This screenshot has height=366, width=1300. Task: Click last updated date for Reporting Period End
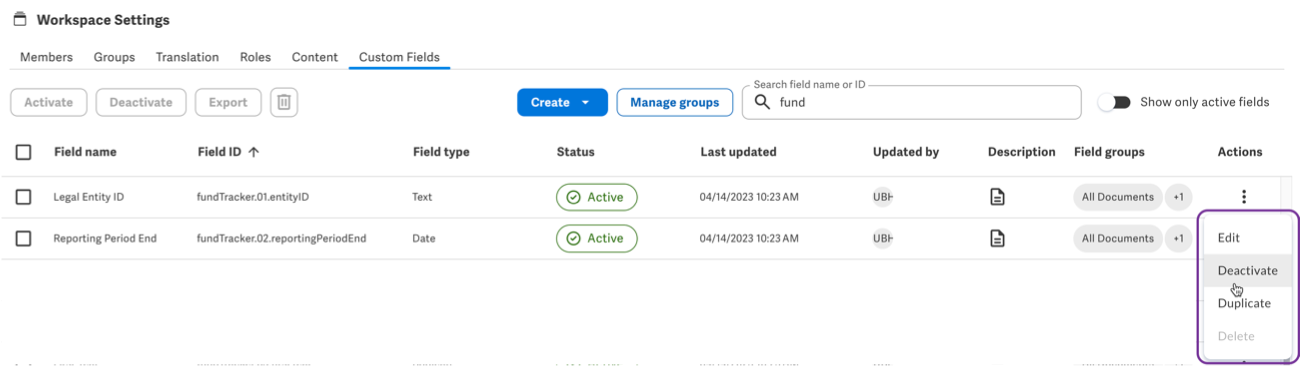tap(749, 238)
